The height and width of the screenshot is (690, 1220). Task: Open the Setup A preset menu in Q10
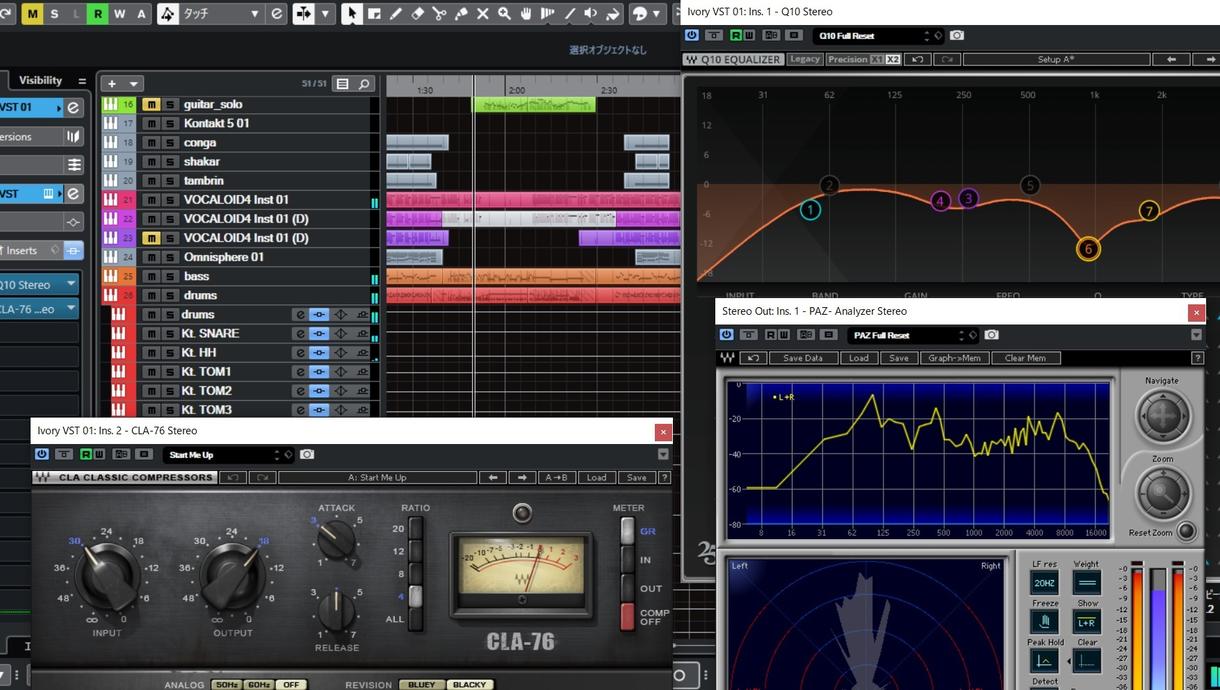click(x=1055, y=60)
